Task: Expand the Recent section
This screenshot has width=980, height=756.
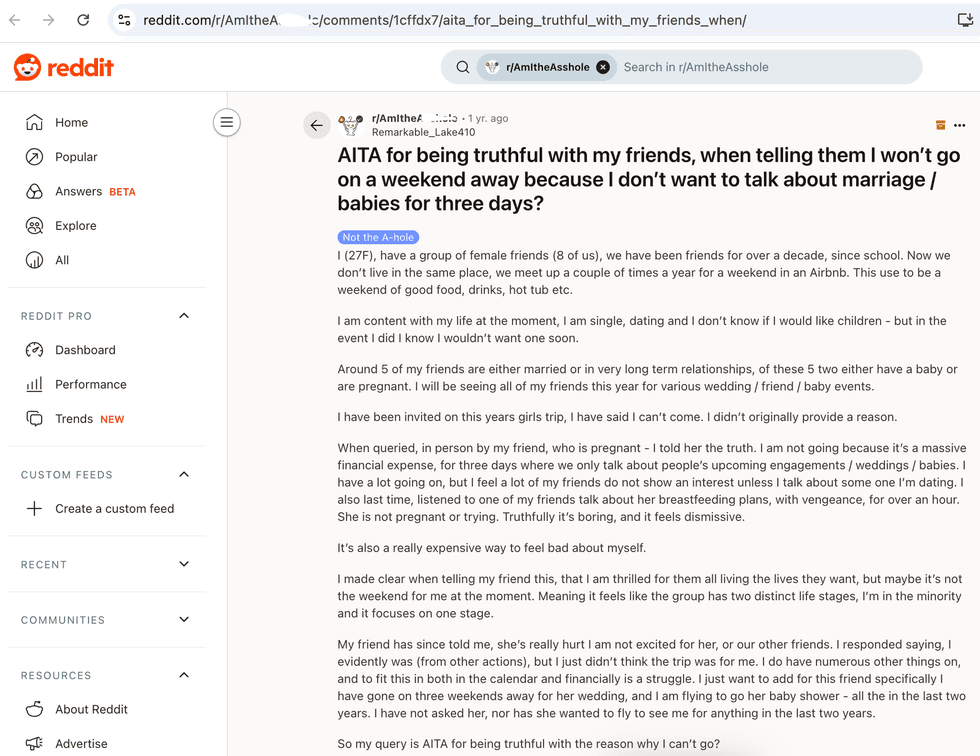Action: tap(184, 564)
